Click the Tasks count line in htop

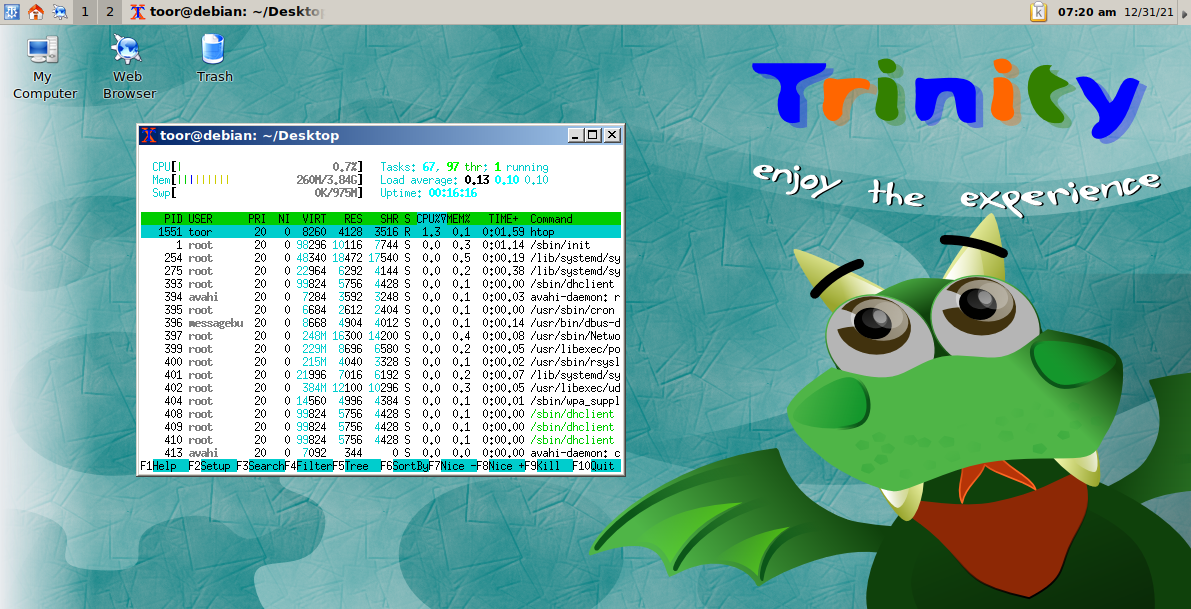pos(464,167)
